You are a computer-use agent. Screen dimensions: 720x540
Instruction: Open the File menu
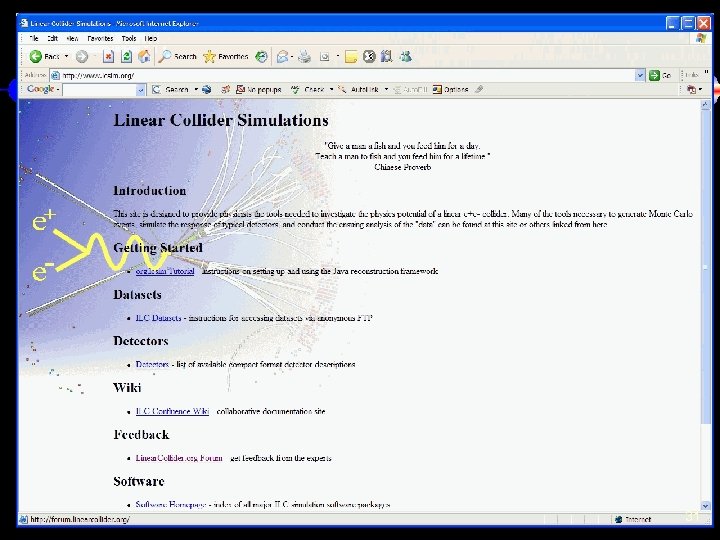34,39
